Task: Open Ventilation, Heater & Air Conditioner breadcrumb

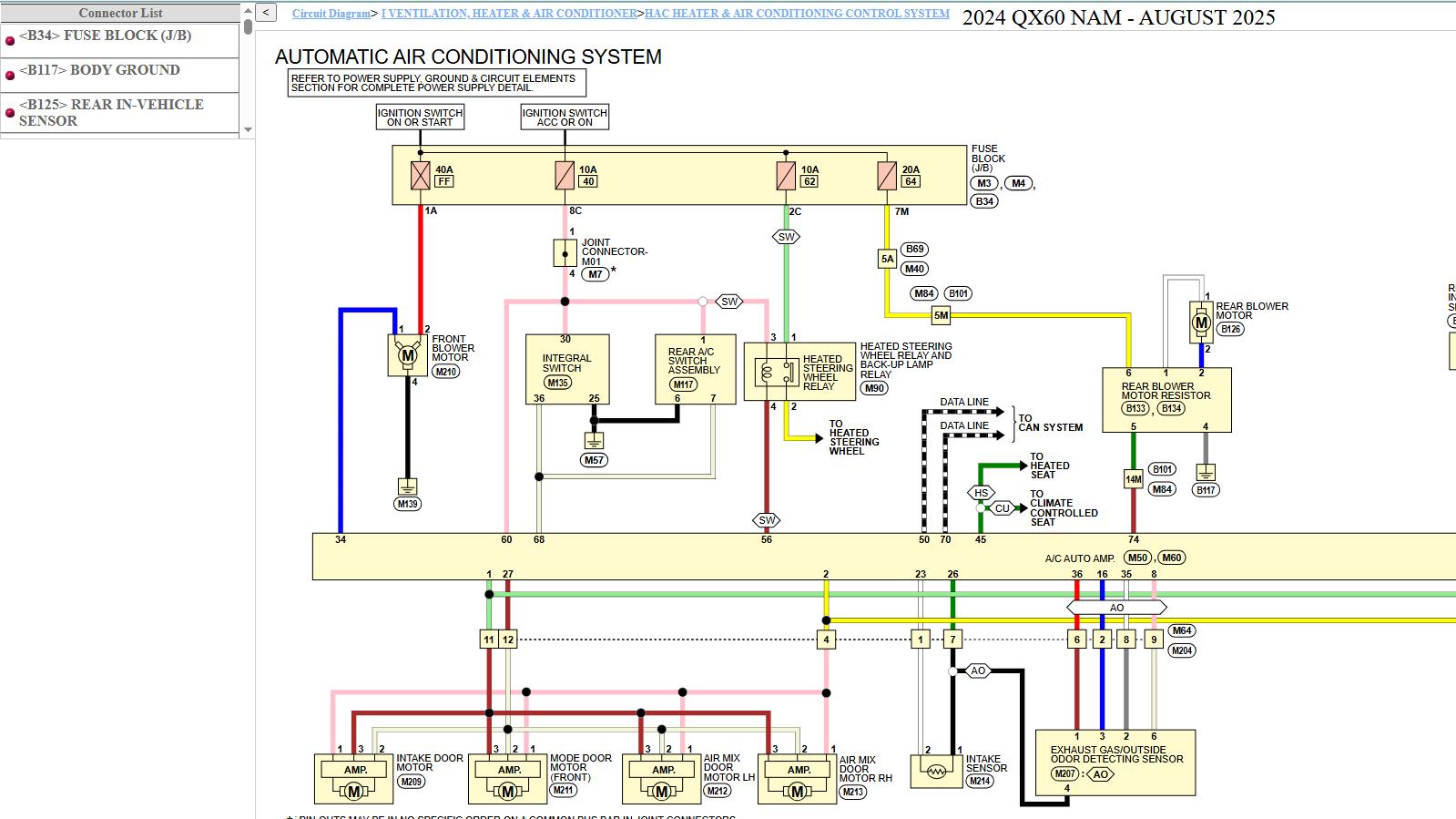Action: [x=509, y=14]
